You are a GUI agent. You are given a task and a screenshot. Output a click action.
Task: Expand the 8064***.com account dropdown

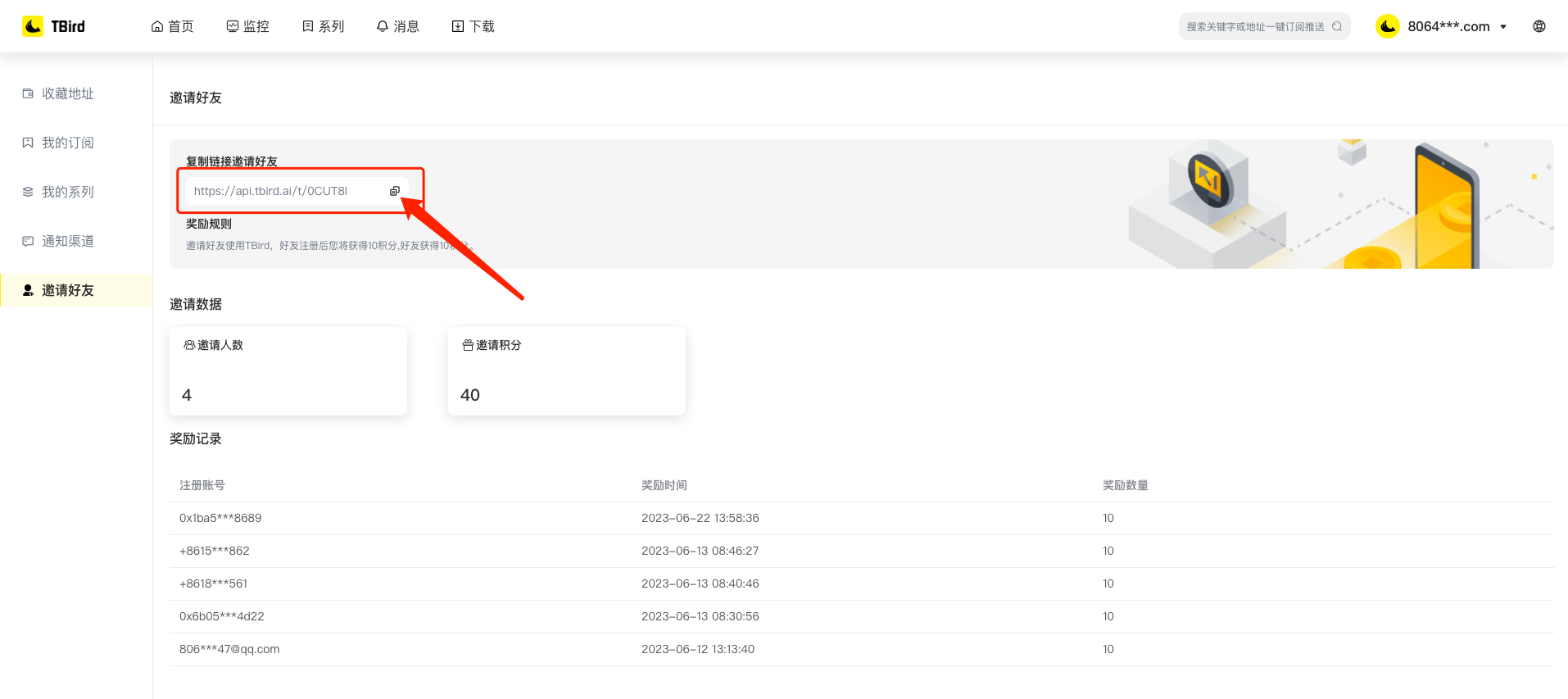[x=1502, y=26]
